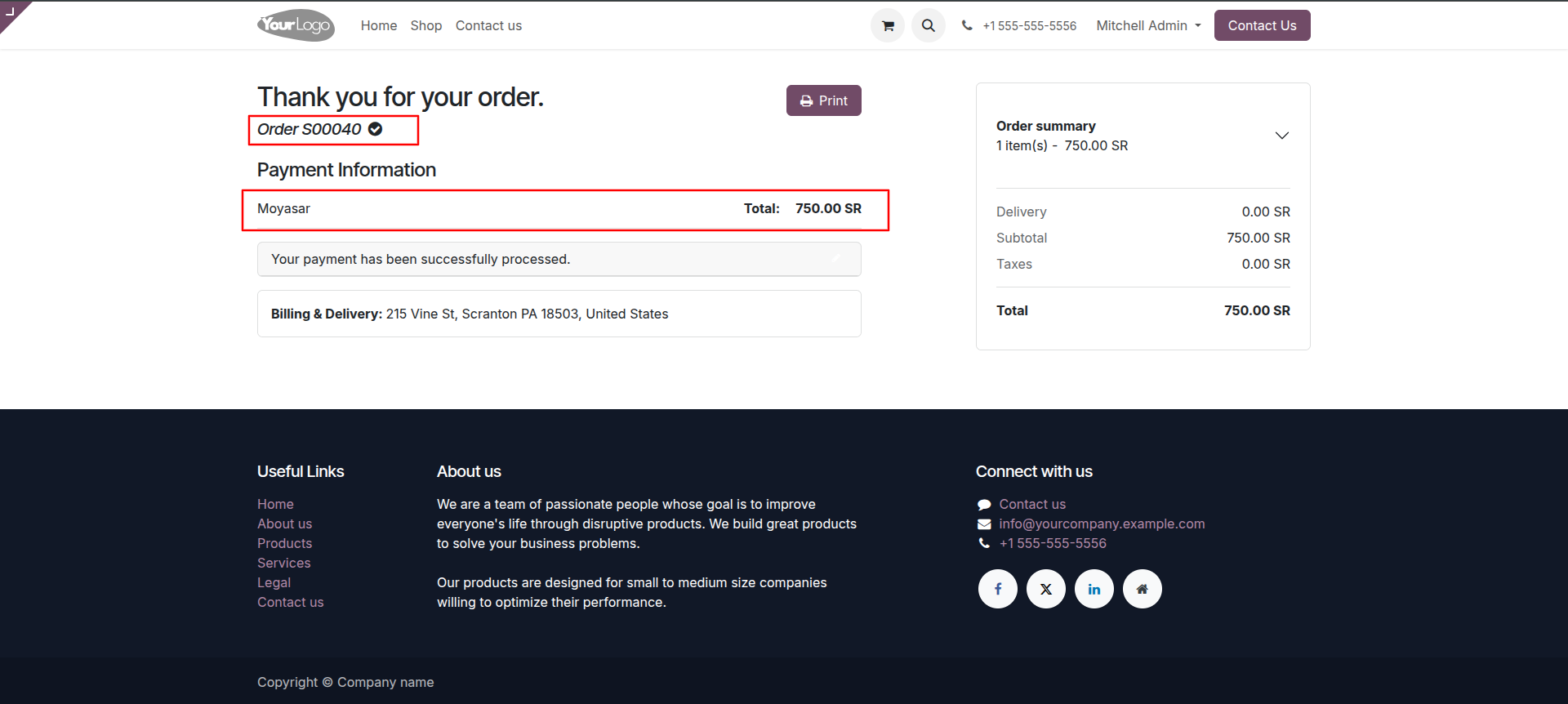
Task: Expand the Order summary chevron
Action: click(x=1282, y=136)
